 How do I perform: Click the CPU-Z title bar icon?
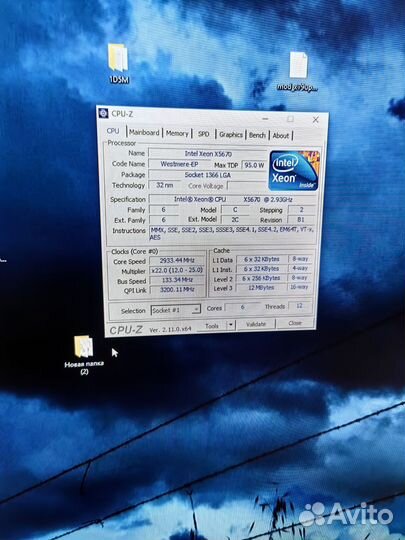point(103,113)
